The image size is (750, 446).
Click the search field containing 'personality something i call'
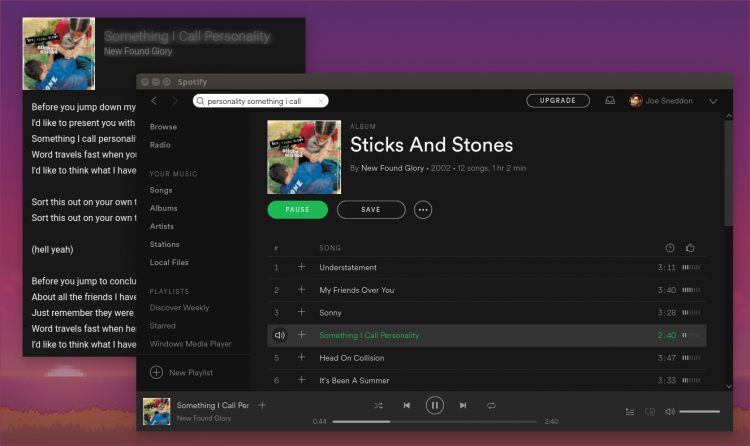click(x=261, y=101)
